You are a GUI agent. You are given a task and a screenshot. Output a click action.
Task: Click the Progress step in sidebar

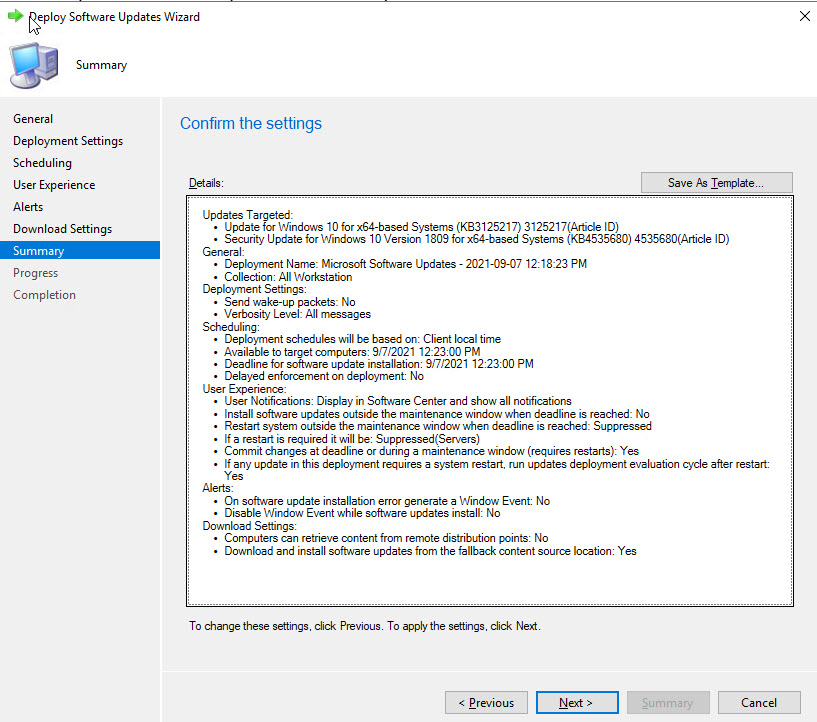[35, 273]
